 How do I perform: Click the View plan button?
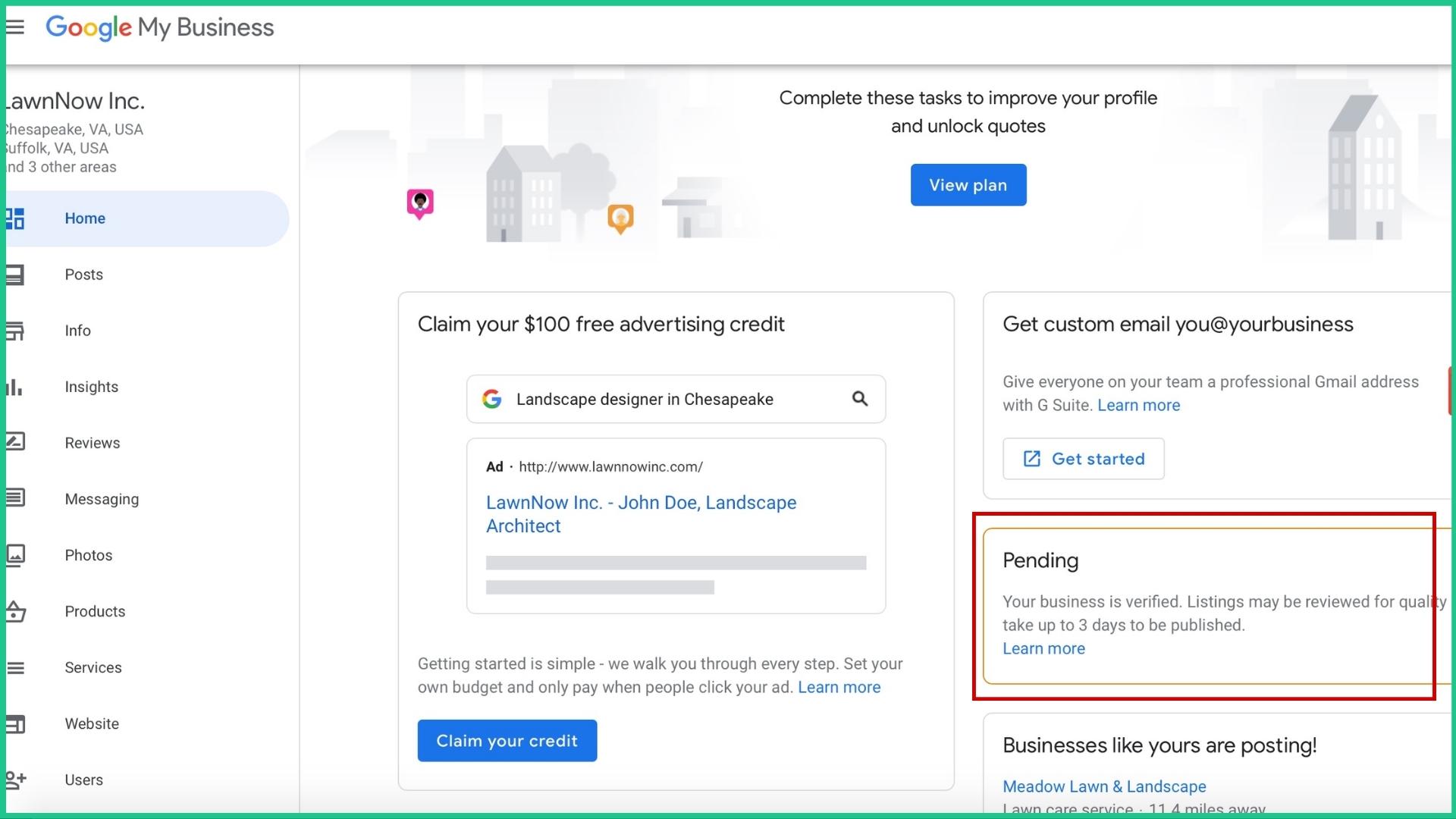968,185
